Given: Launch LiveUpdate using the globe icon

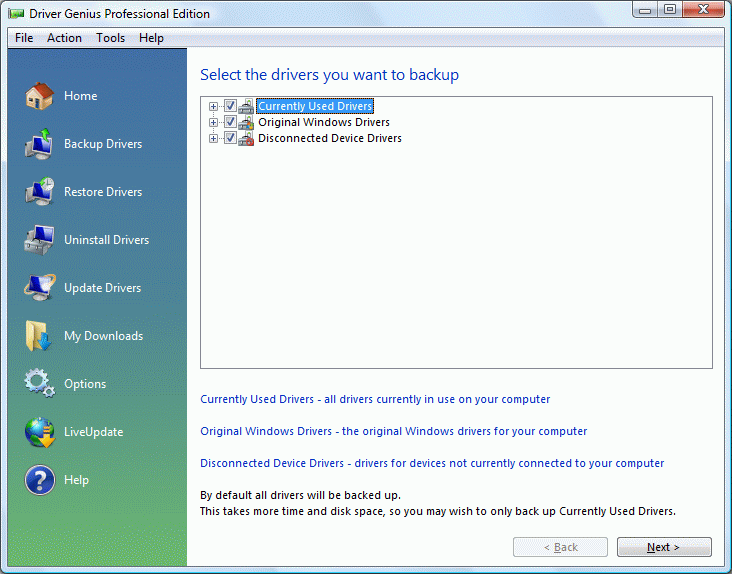Looking at the screenshot, I should point(39,432).
